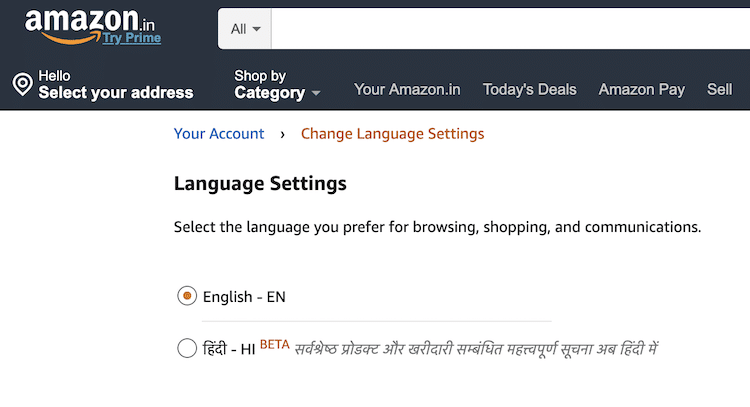The height and width of the screenshot is (407, 750).
Task: Click the location pin icon
Action: click(22, 84)
